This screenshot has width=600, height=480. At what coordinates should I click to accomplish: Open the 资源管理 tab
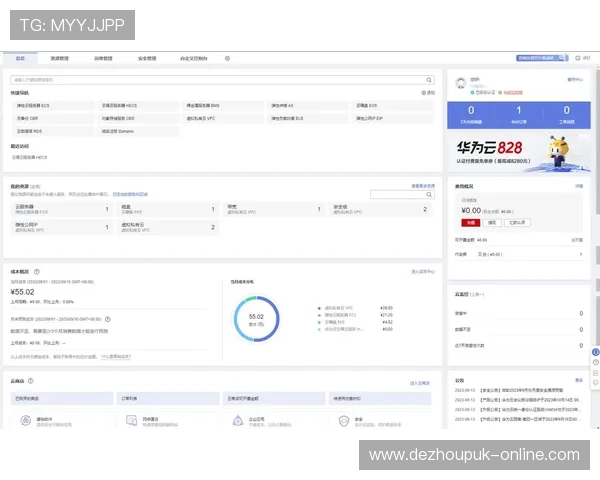click(x=59, y=59)
